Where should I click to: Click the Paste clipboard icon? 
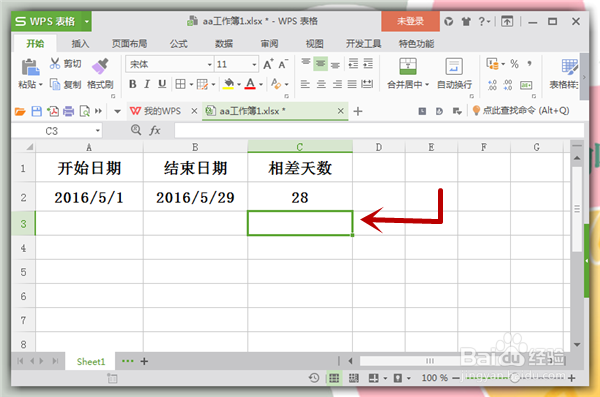click(x=30, y=67)
